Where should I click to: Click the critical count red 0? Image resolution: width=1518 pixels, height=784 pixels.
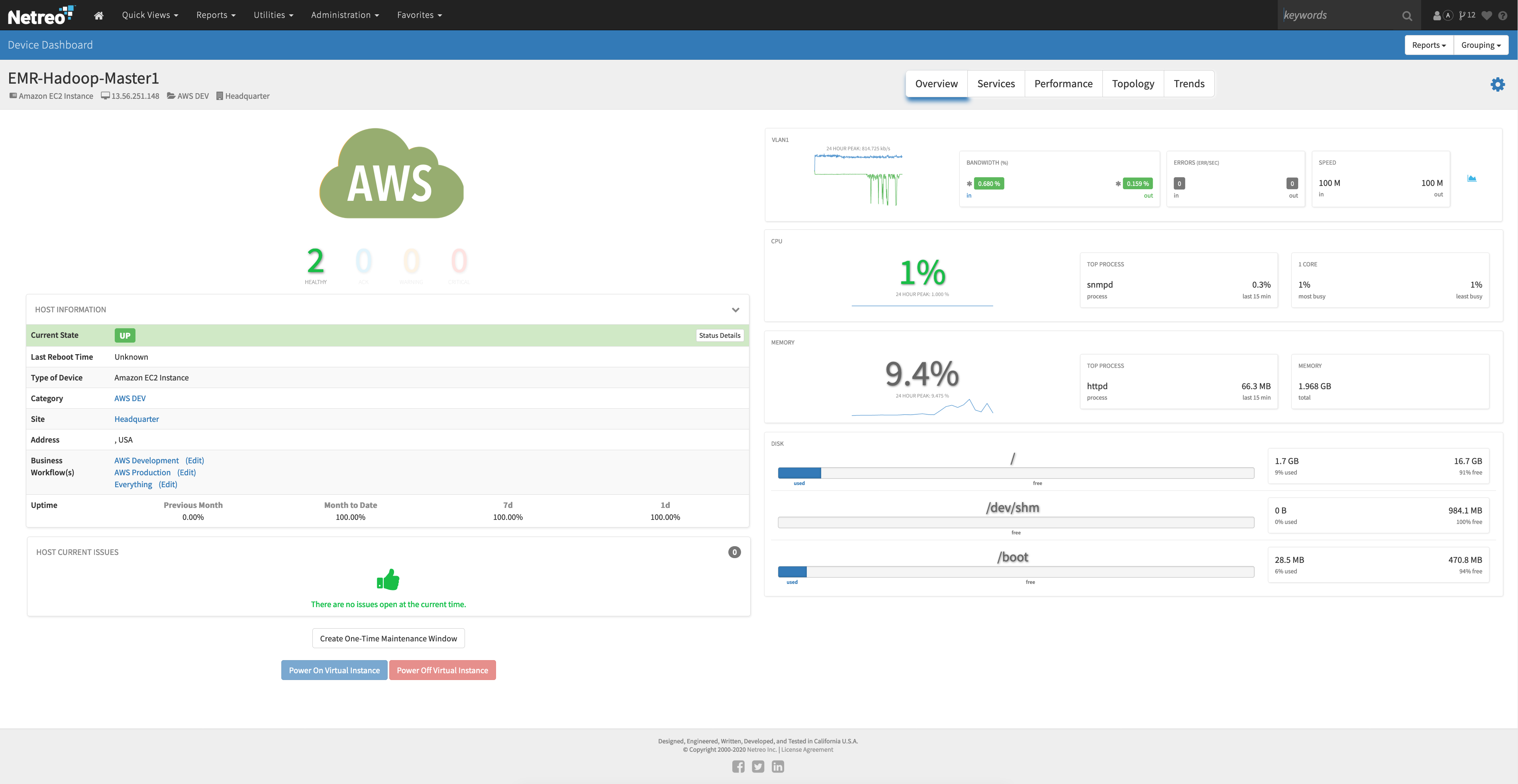point(459,261)
